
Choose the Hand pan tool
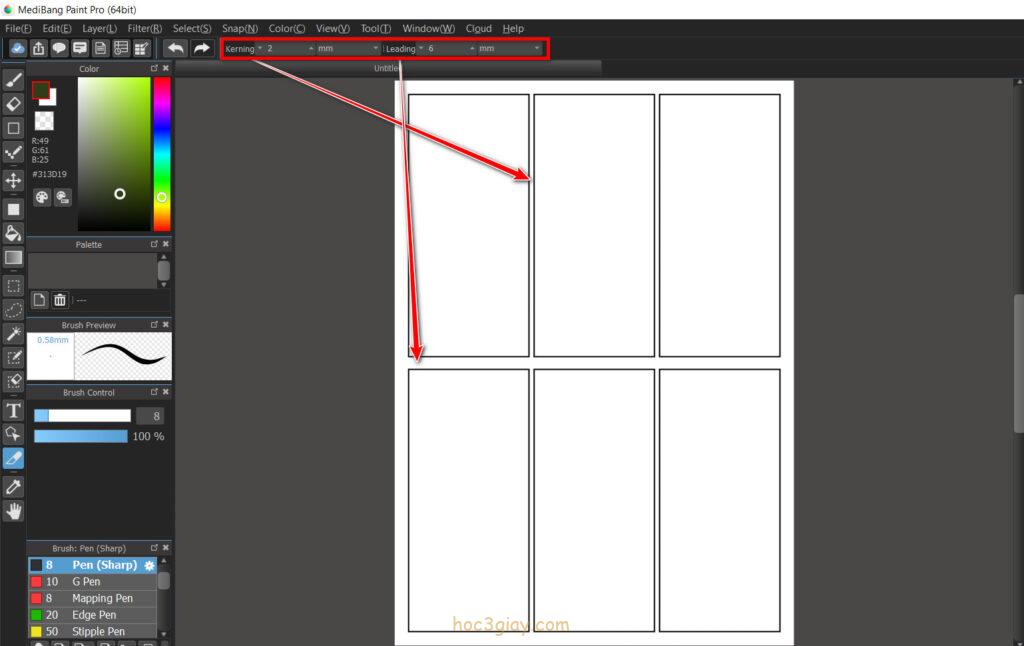point(14,511)
